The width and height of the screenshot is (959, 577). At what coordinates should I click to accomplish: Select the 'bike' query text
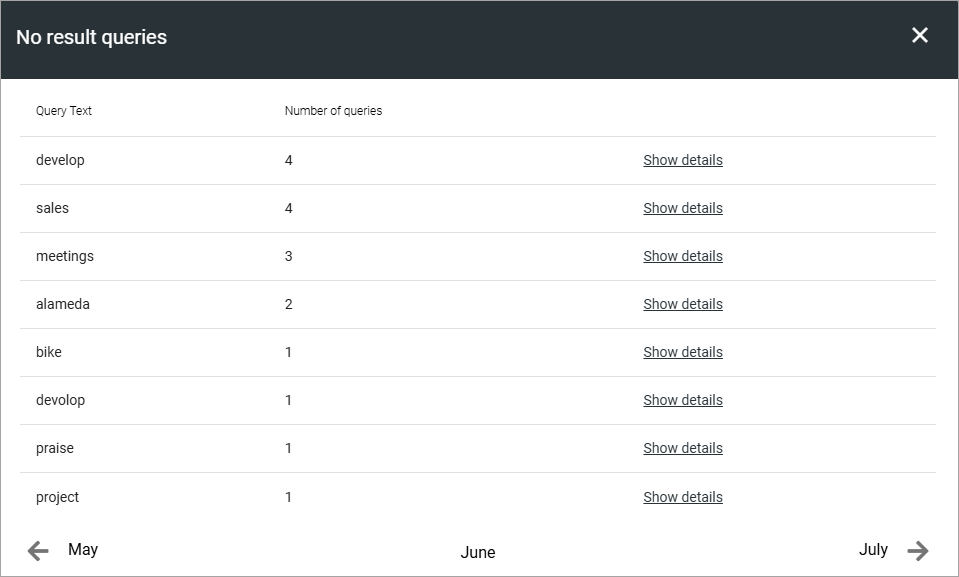(x=48, y=352)
